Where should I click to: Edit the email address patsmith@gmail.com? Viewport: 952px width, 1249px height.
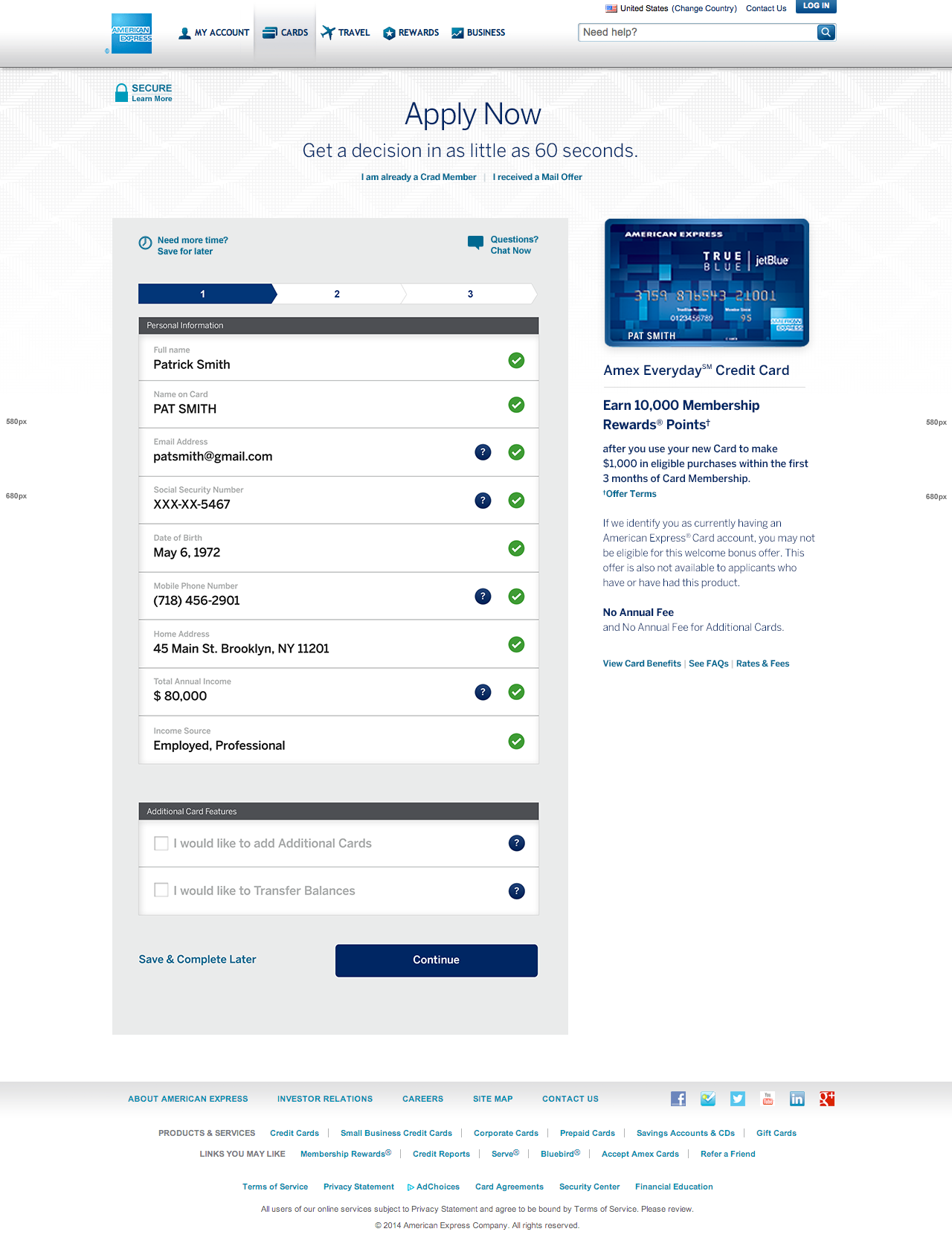(338, 452)
